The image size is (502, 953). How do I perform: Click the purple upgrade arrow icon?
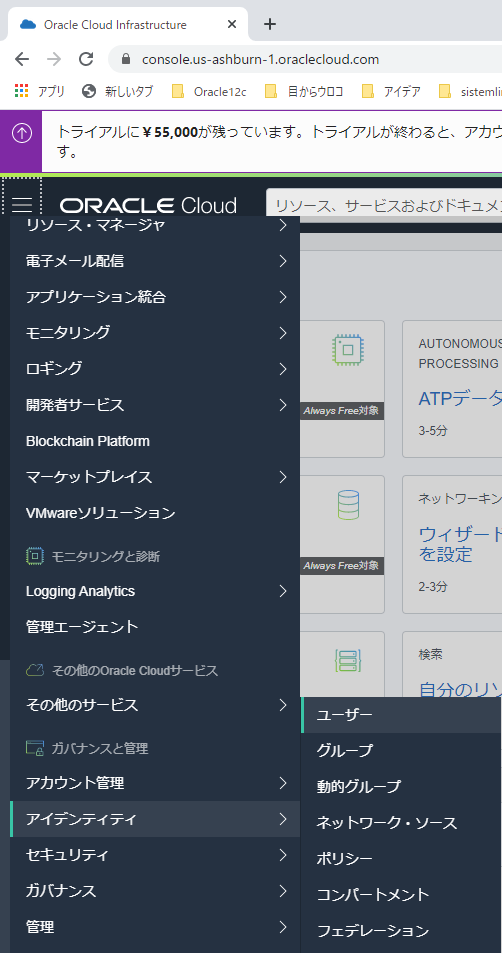22,134
